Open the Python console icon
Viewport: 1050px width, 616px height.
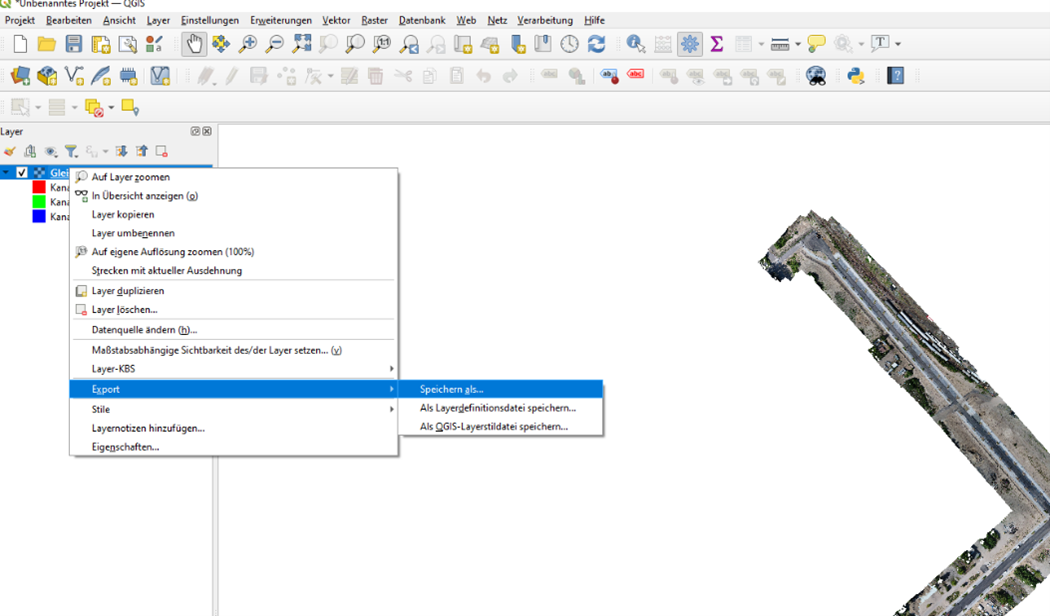(855, 76)
